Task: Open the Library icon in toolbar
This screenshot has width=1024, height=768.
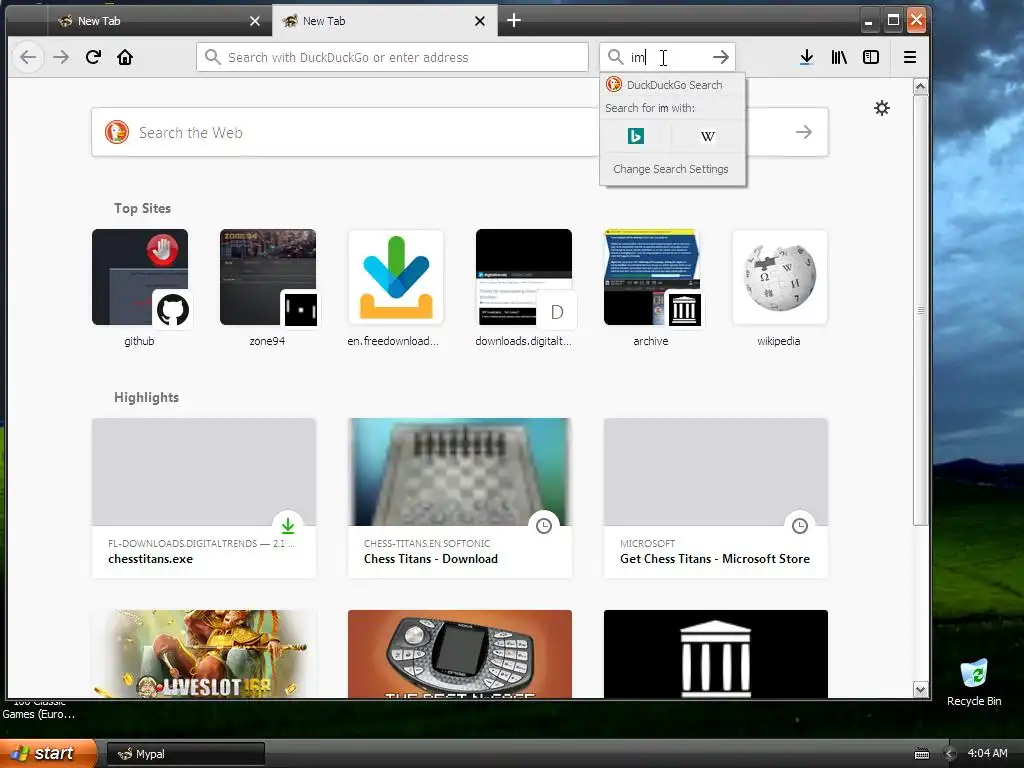Action: pyautogui.click(x=839, y=57)
